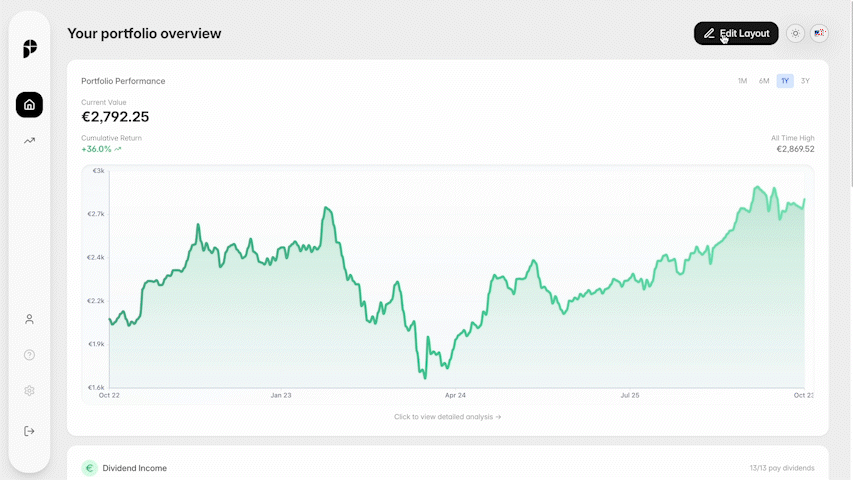This screenshot has height=480, width=854.
Task: Open the language flag selector
Action: pos(819,33)
